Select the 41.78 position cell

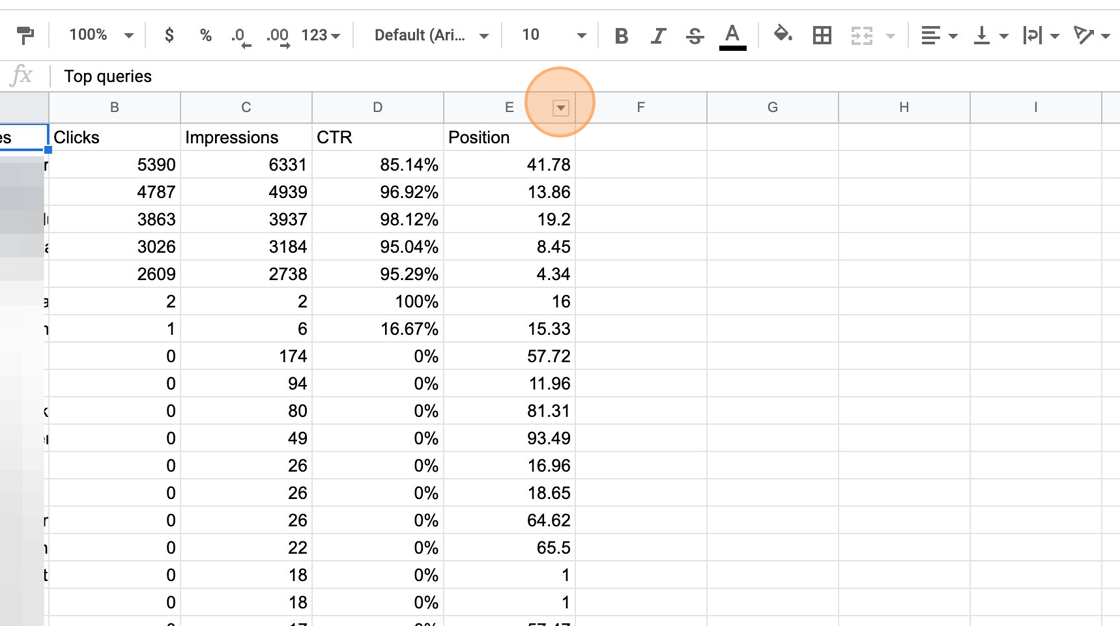(x=509, y=164)
